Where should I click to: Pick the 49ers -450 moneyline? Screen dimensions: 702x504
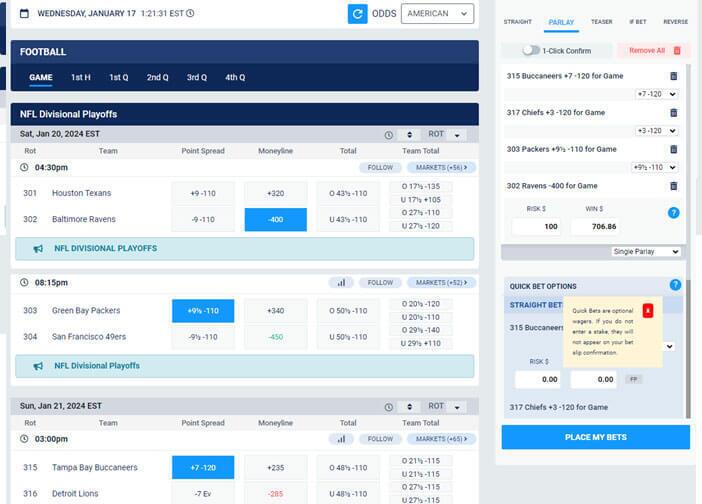[275, 337]
